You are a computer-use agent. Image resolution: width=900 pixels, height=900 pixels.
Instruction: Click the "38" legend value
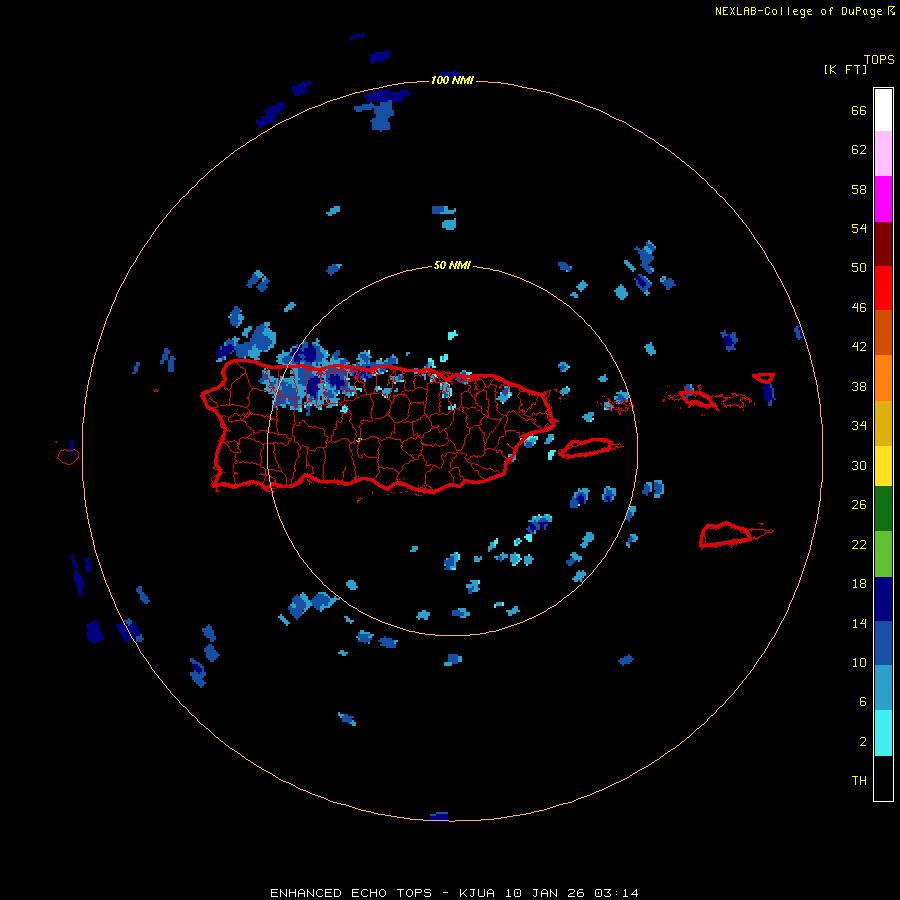pos(859,386)
